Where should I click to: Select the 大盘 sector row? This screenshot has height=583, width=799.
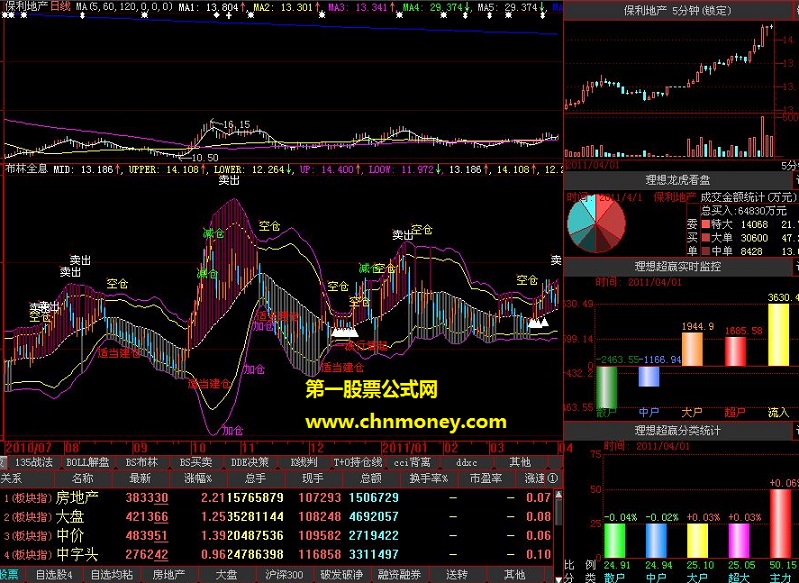click(277, 517)
